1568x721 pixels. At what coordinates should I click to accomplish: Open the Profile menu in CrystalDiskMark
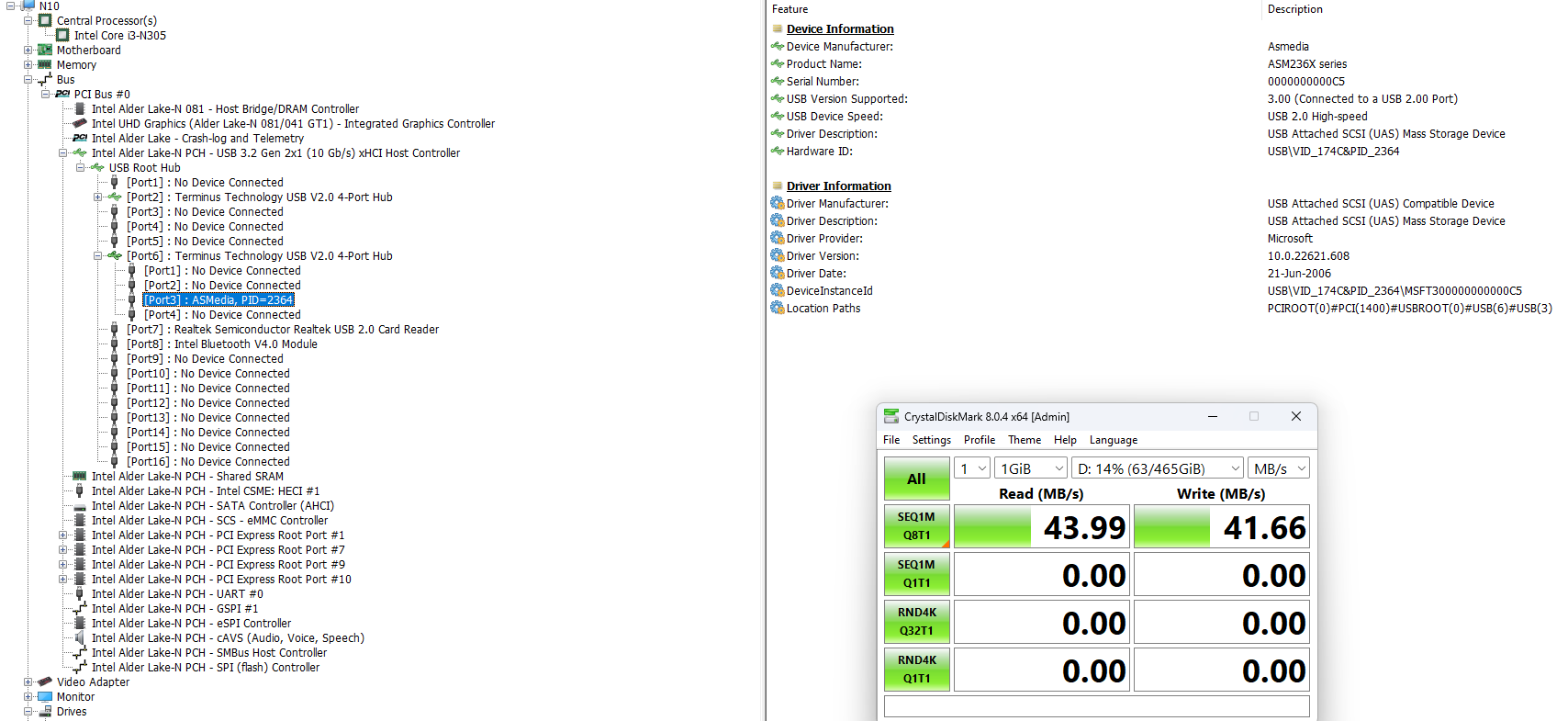(x=979, y=440)
